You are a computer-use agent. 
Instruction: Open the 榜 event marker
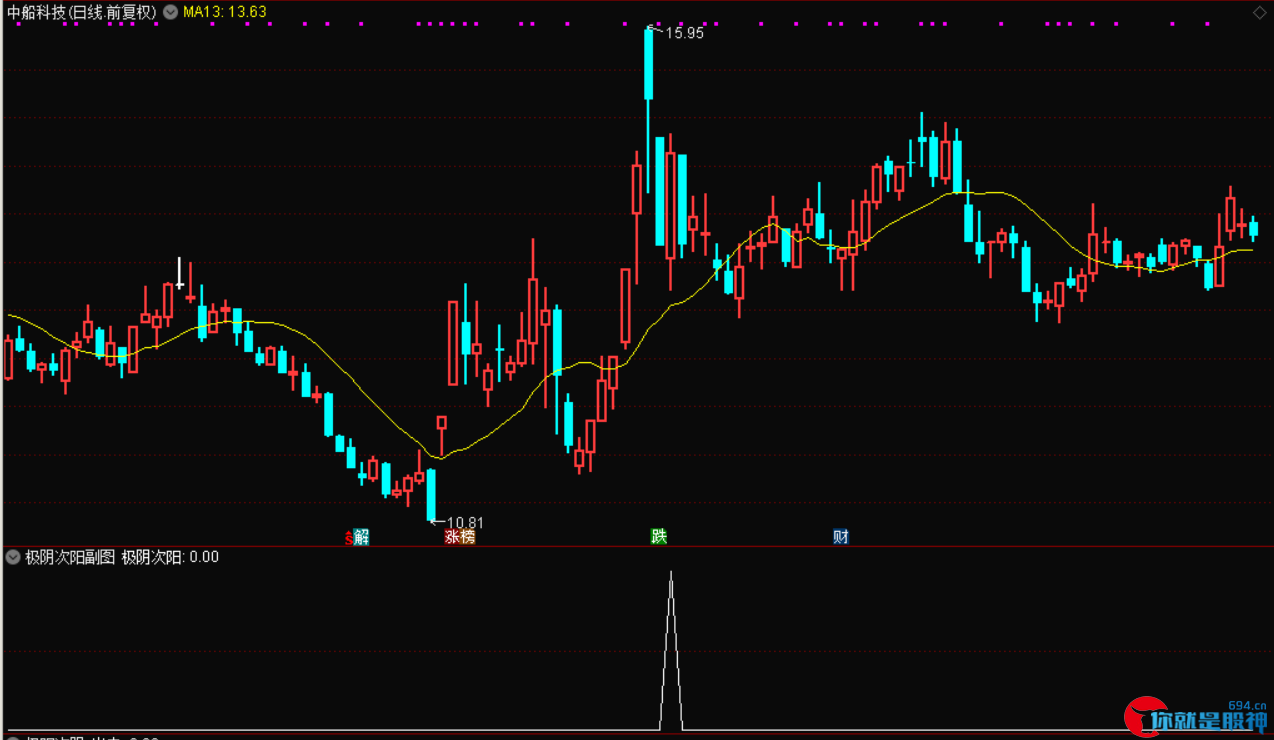coord(468,537)
